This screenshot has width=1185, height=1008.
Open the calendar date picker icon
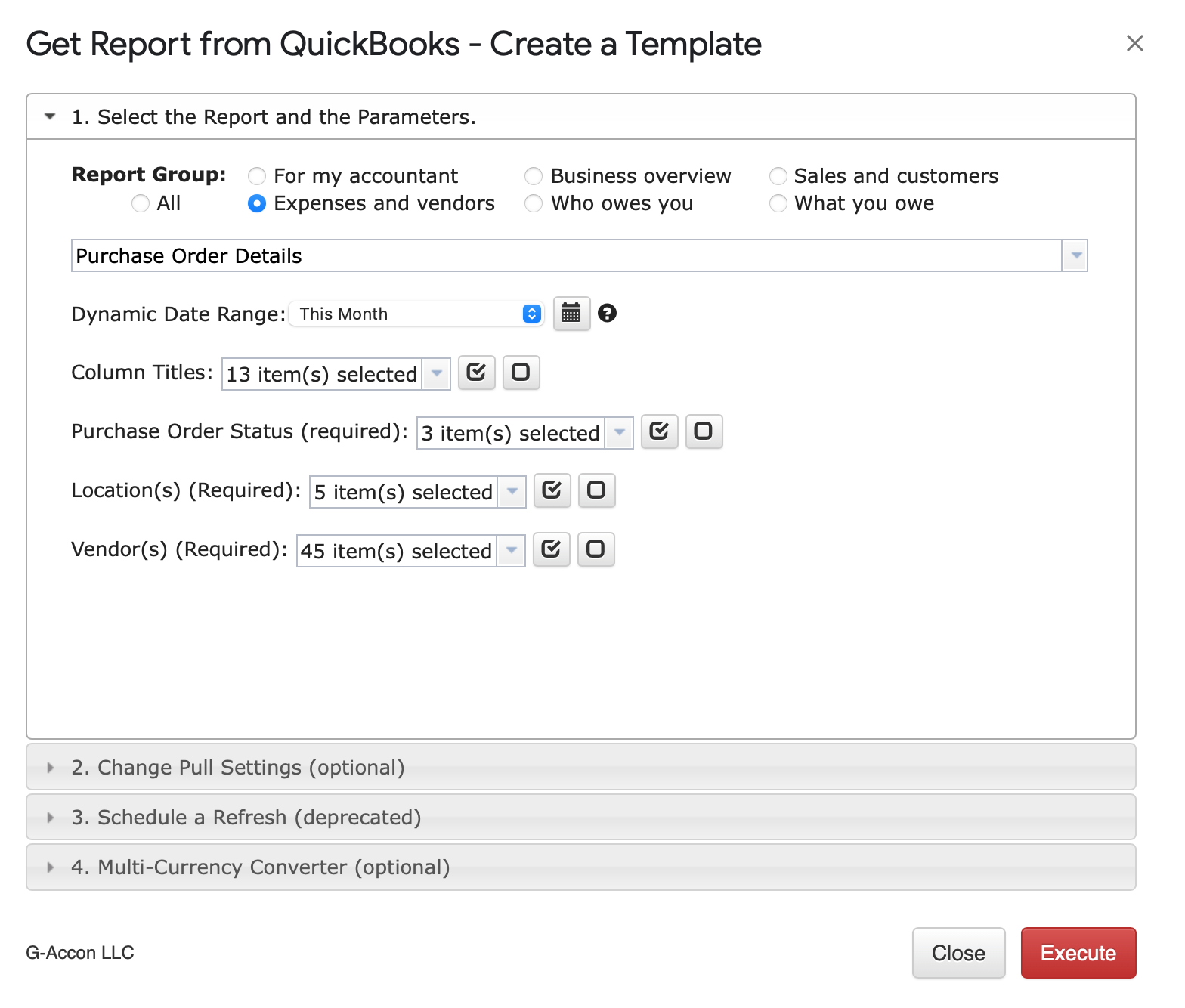coord(571,313)
